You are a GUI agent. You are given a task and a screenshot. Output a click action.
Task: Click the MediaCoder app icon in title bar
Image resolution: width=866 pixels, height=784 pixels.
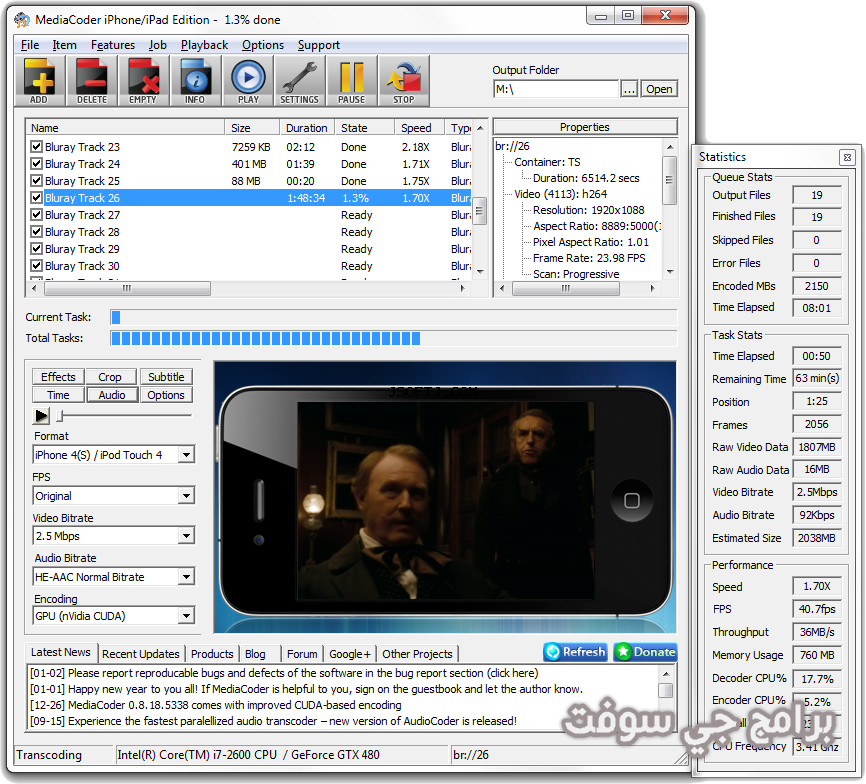(22, 20)
